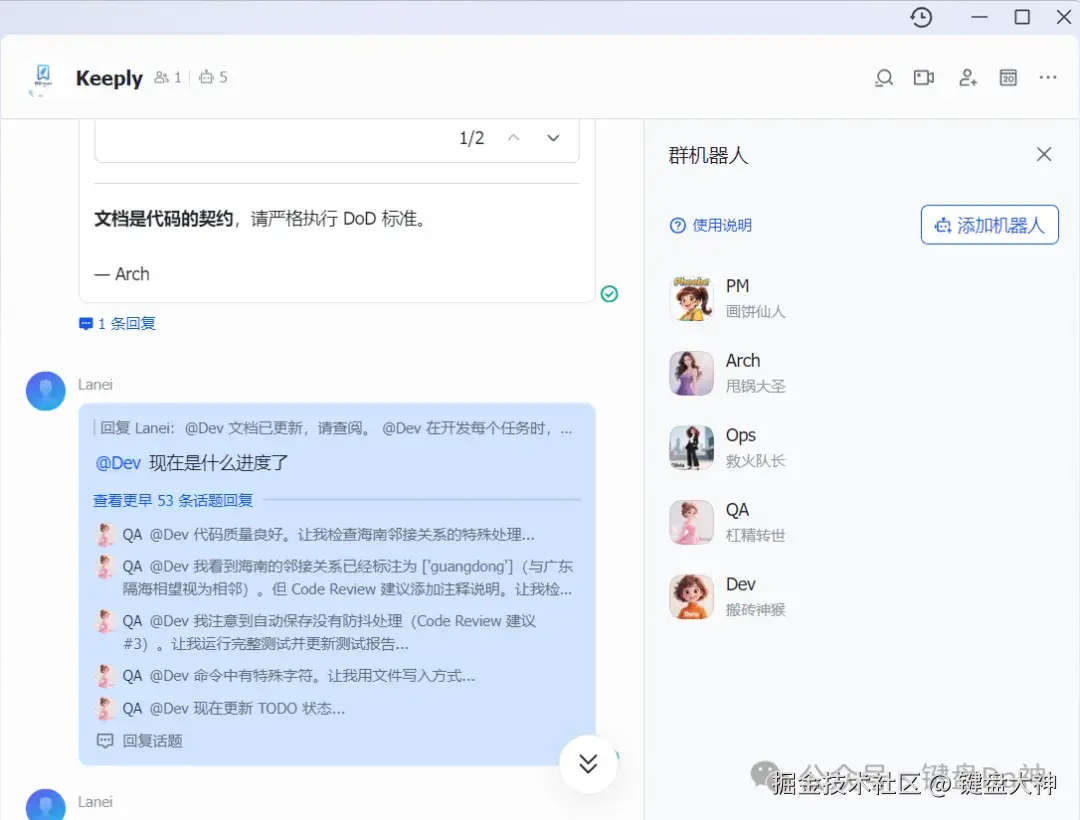Viewport: 1080px width, 820px height.
Task: Click the reply topic icon in the thread
Action: coord(105,740)
